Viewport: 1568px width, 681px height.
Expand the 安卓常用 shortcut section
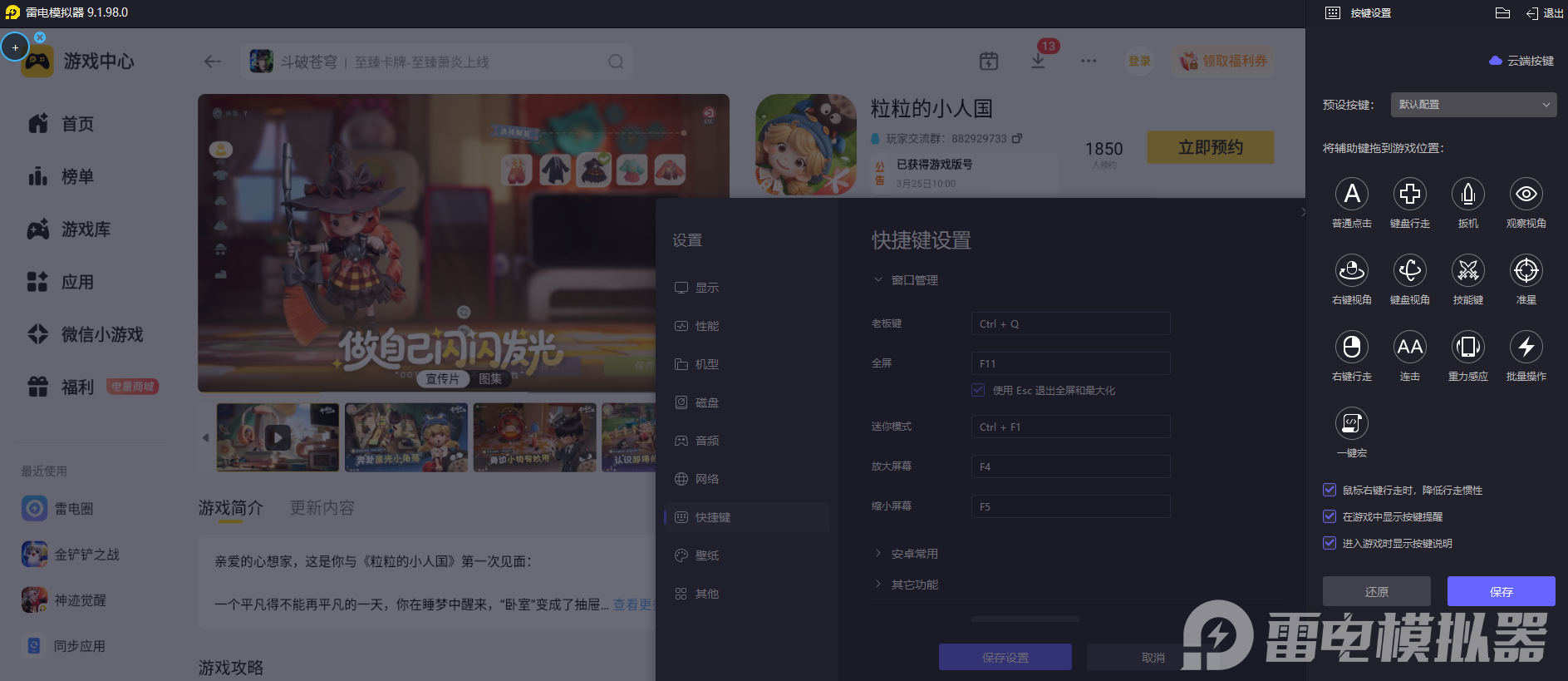[x=914, y=554]
